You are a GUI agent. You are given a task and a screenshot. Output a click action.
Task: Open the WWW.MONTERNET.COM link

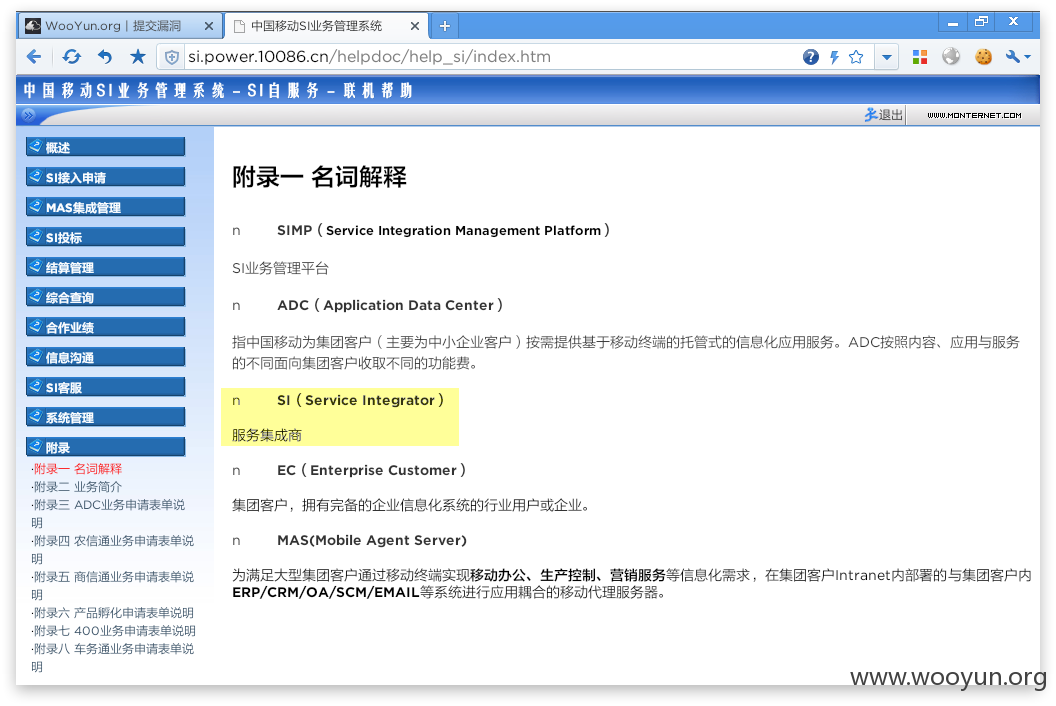tap(974, 116)
